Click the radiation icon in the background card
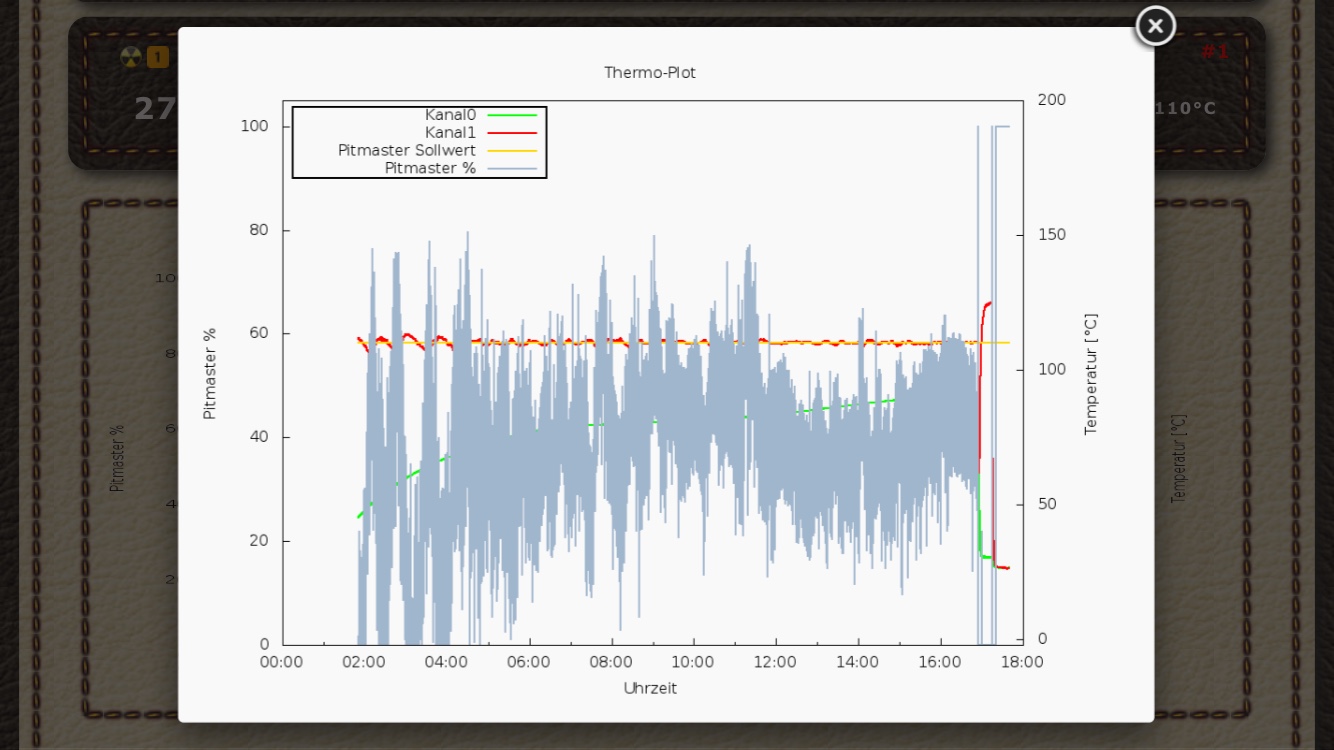Viewport: 1334px width, 750px height. 131,57
